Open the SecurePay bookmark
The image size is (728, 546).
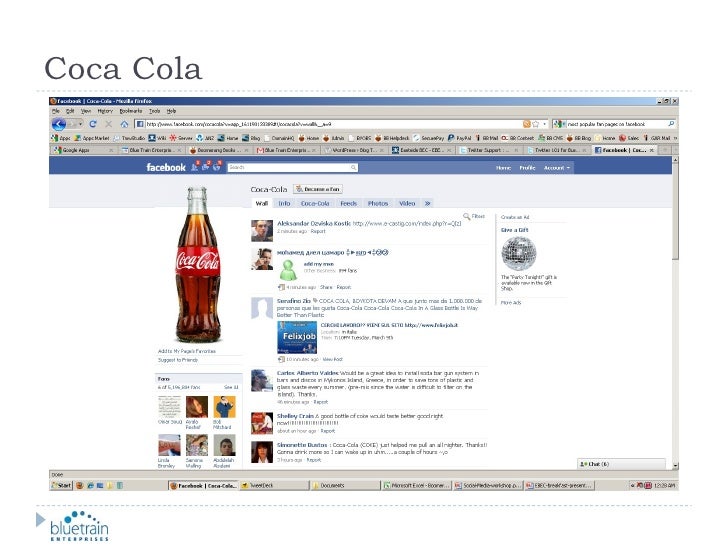point(429,138)
